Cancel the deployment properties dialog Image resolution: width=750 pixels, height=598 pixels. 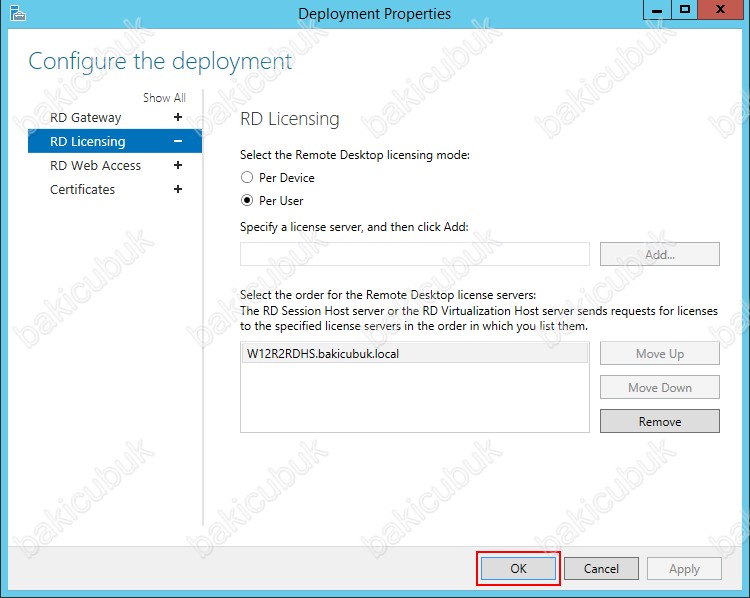(601, 568)
